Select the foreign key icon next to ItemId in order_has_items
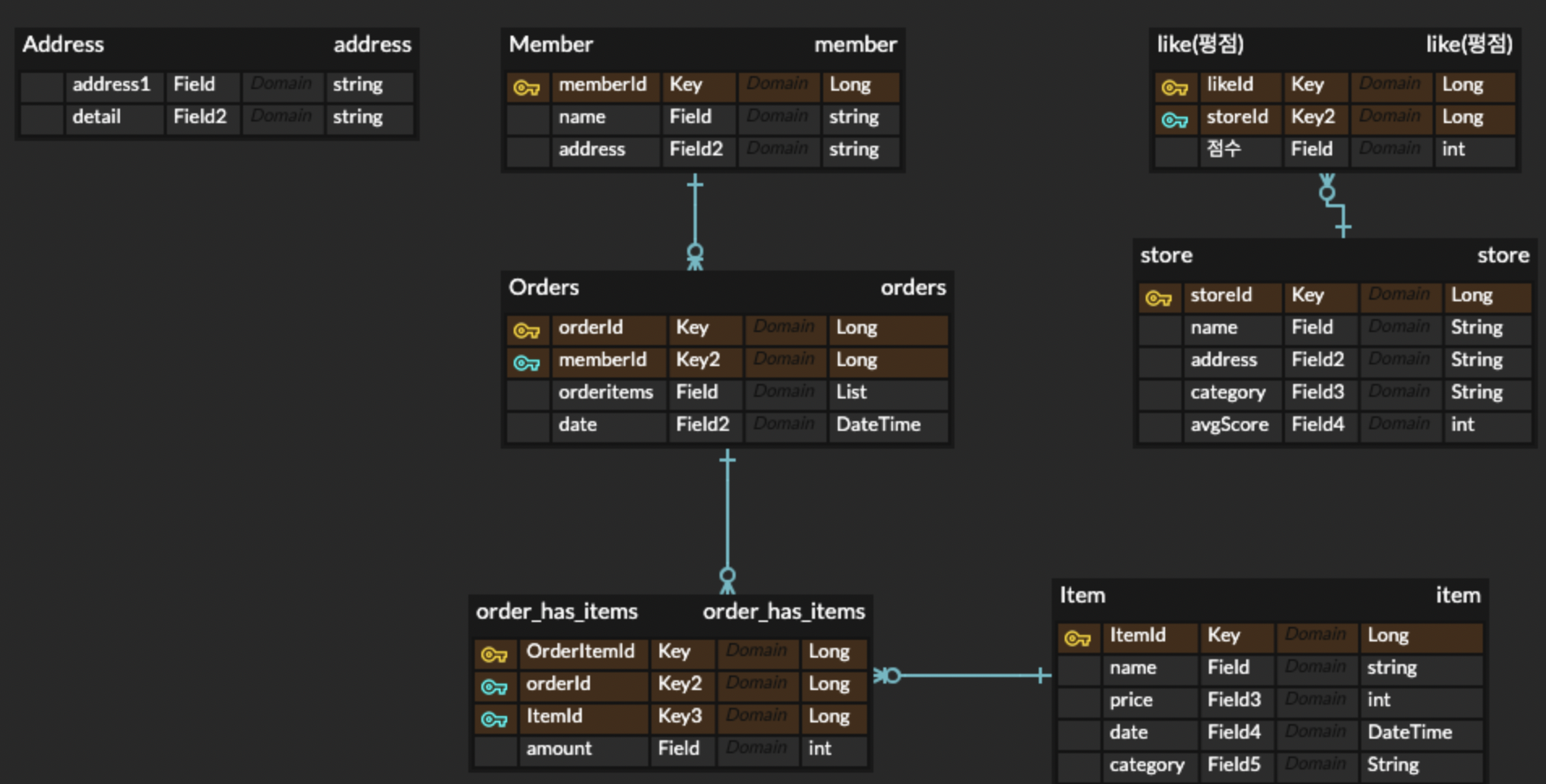The width and height of the screenshot is (1546, 784). click(494, 718)
